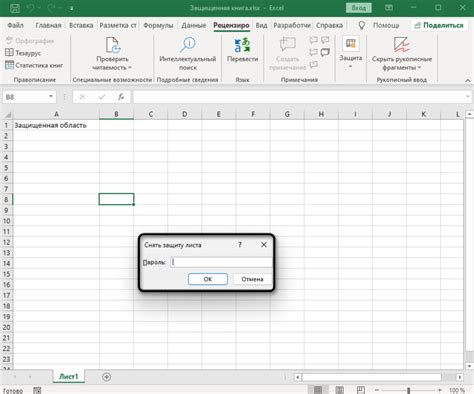
Task: Open Статистика книги workbook statistics
Action: tap(34, 65)
